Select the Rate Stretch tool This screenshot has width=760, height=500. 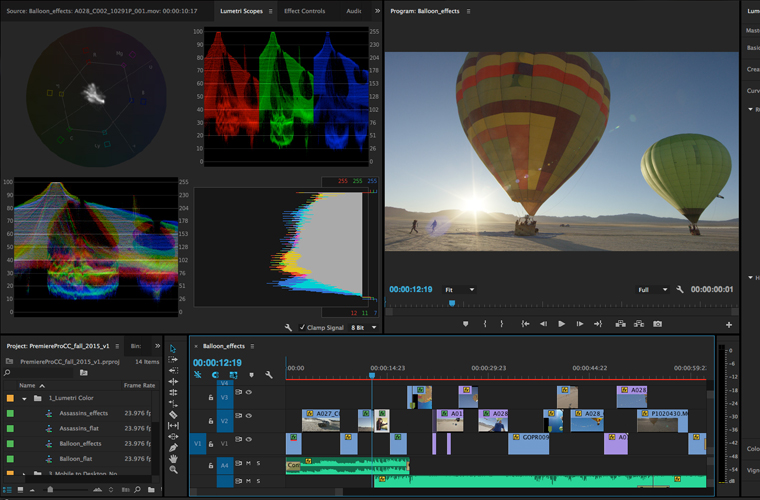[x=173, y=403]
